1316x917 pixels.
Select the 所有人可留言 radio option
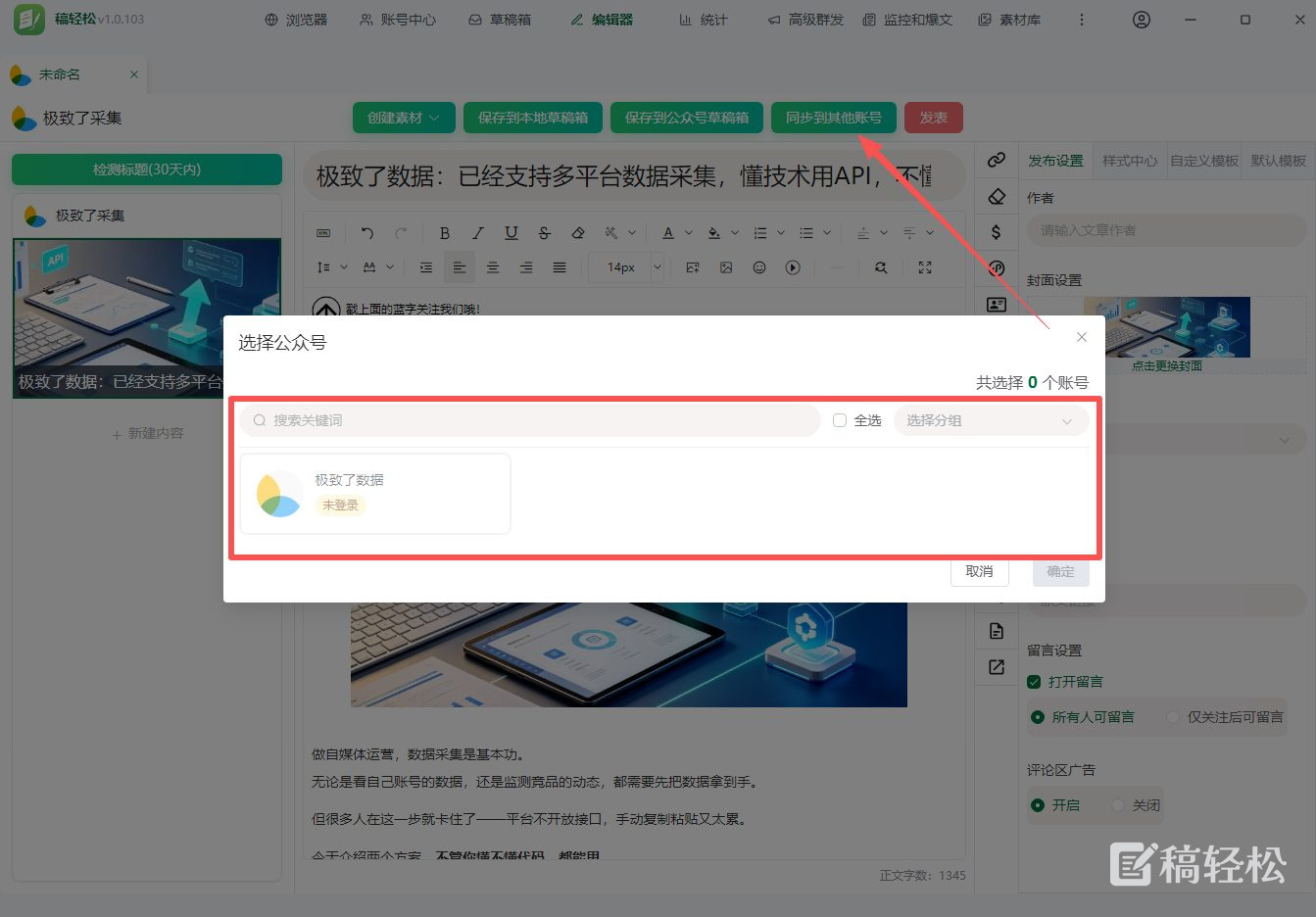pos(1038,717)
